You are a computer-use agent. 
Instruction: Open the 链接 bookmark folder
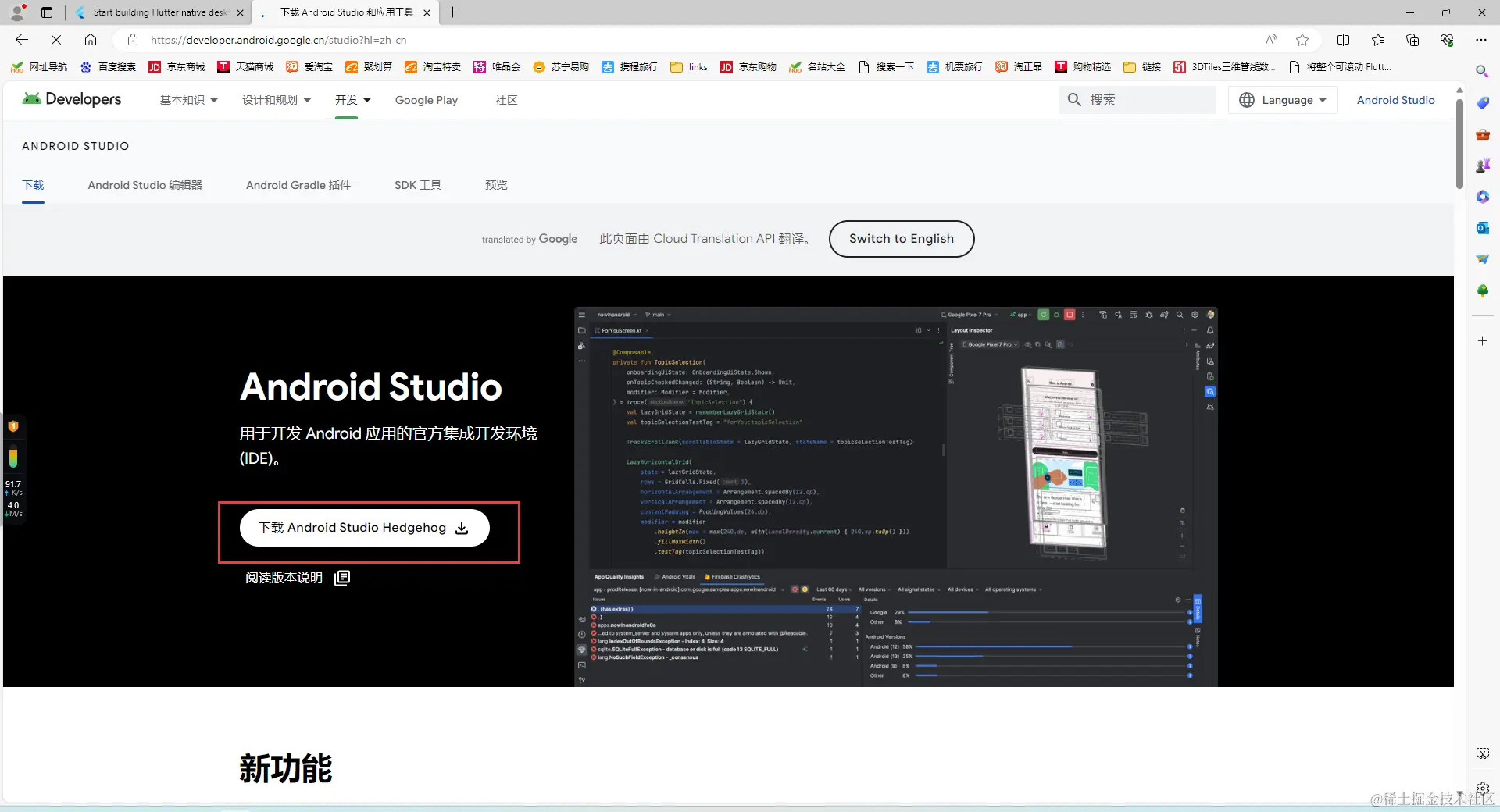point(1142,67)
